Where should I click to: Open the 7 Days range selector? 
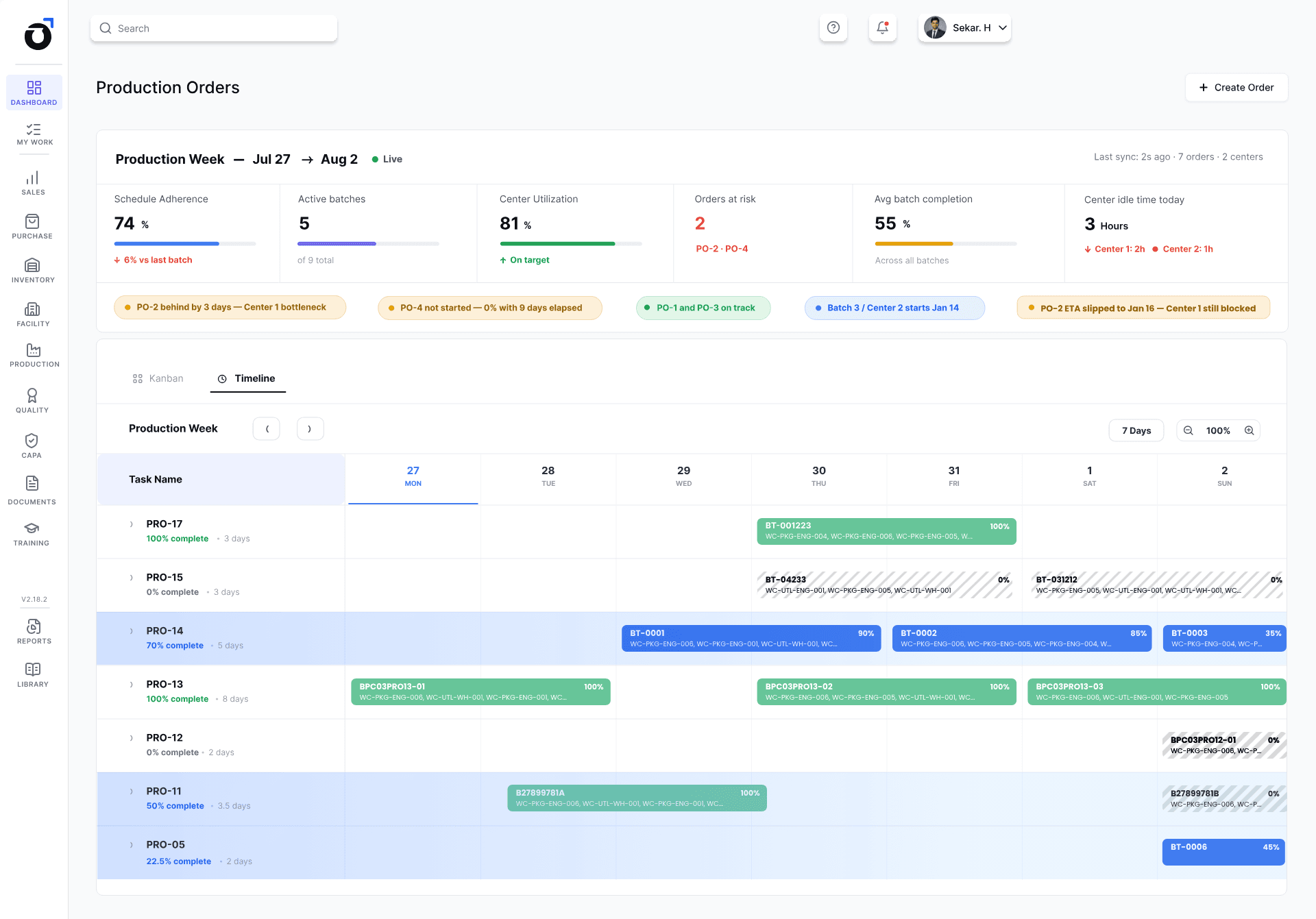pyautogui.click(x=1136, y=430)
